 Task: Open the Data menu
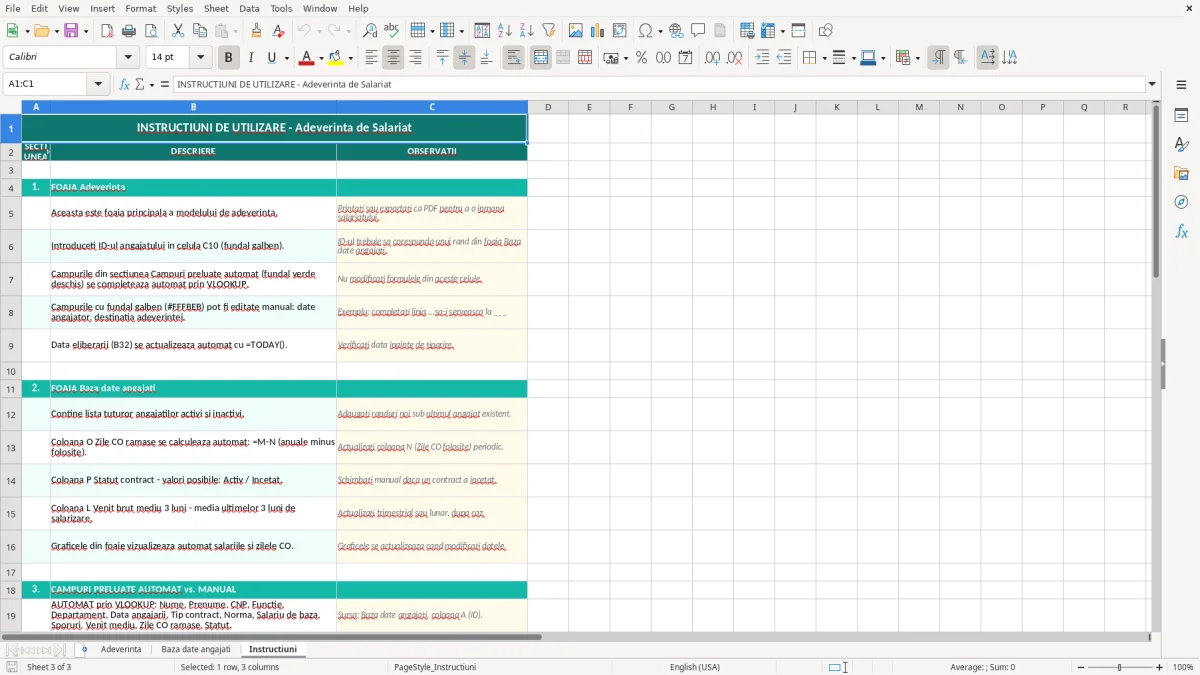coord(249,8)
